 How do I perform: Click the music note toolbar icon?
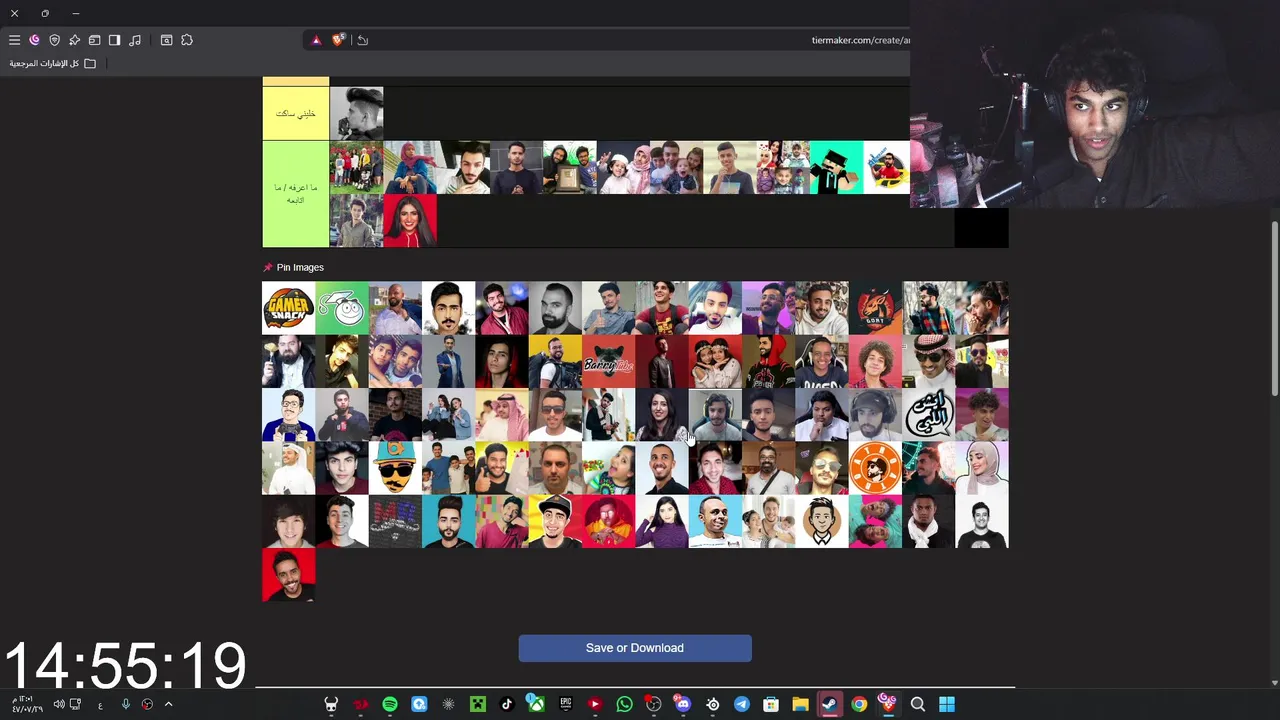[x=135, y=40]
